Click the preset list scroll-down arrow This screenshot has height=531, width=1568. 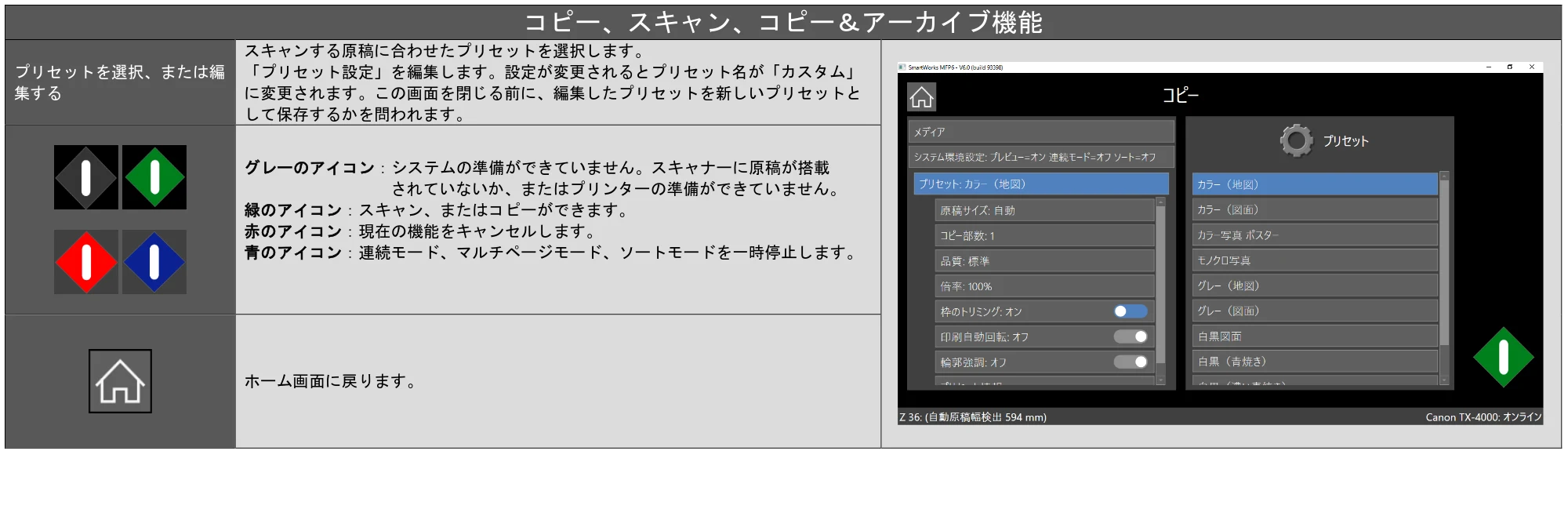[1444, 380]
